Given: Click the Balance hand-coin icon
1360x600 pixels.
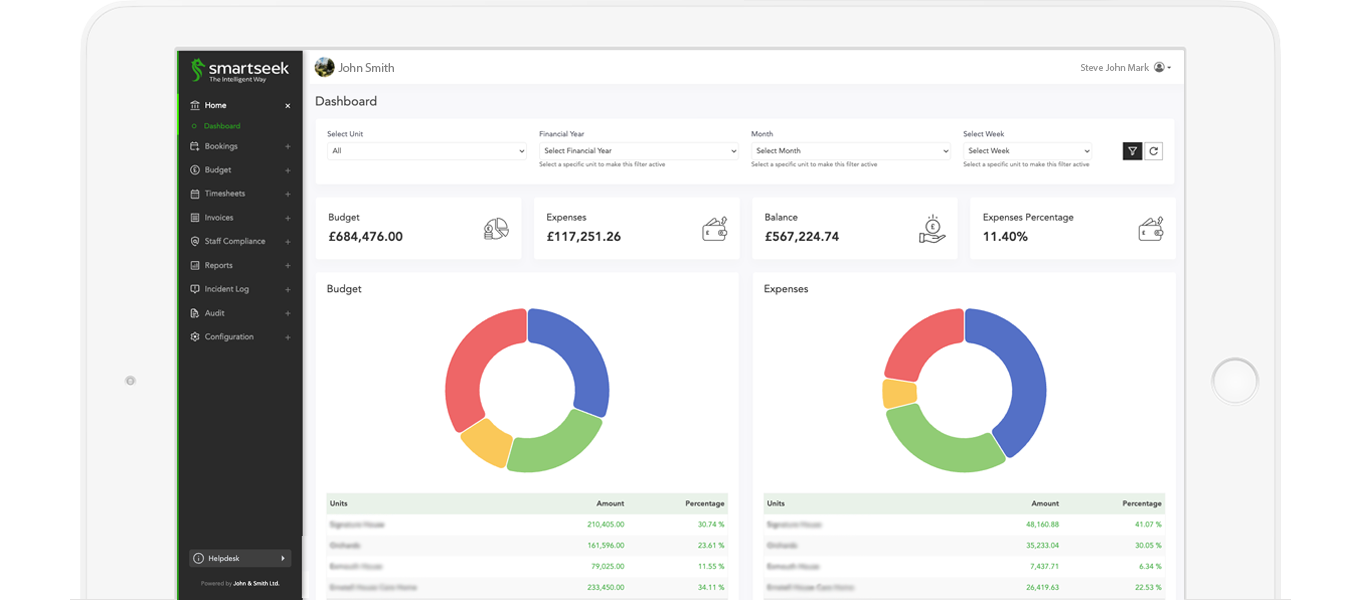Looking at the screenshot, I should coord(932,229).
